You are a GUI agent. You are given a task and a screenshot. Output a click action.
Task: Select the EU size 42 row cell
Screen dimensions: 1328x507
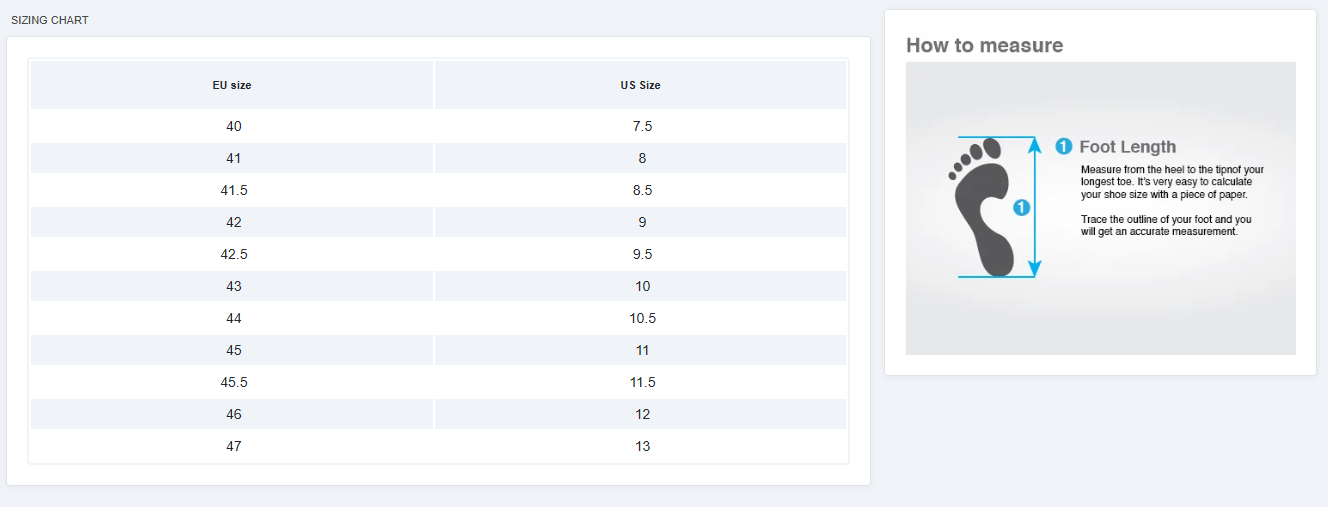(x=234, y=222)
